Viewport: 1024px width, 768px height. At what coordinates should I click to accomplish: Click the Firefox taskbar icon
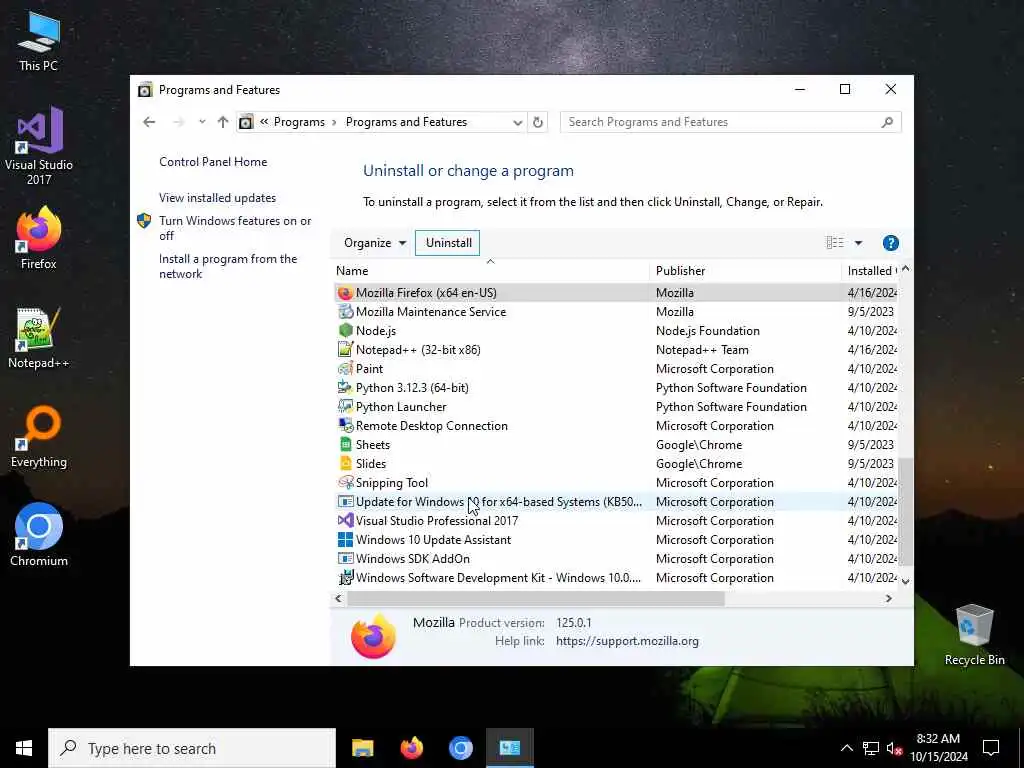pyautogui.click(x=411, y=748)
